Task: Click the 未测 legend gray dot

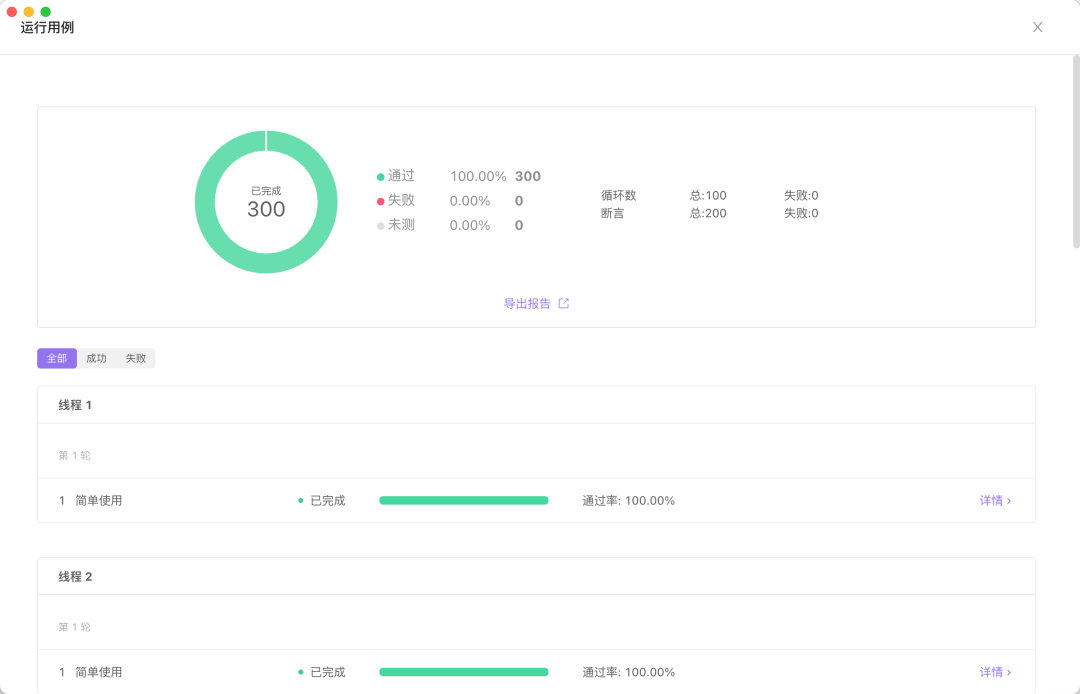Action: pos(380,226)
